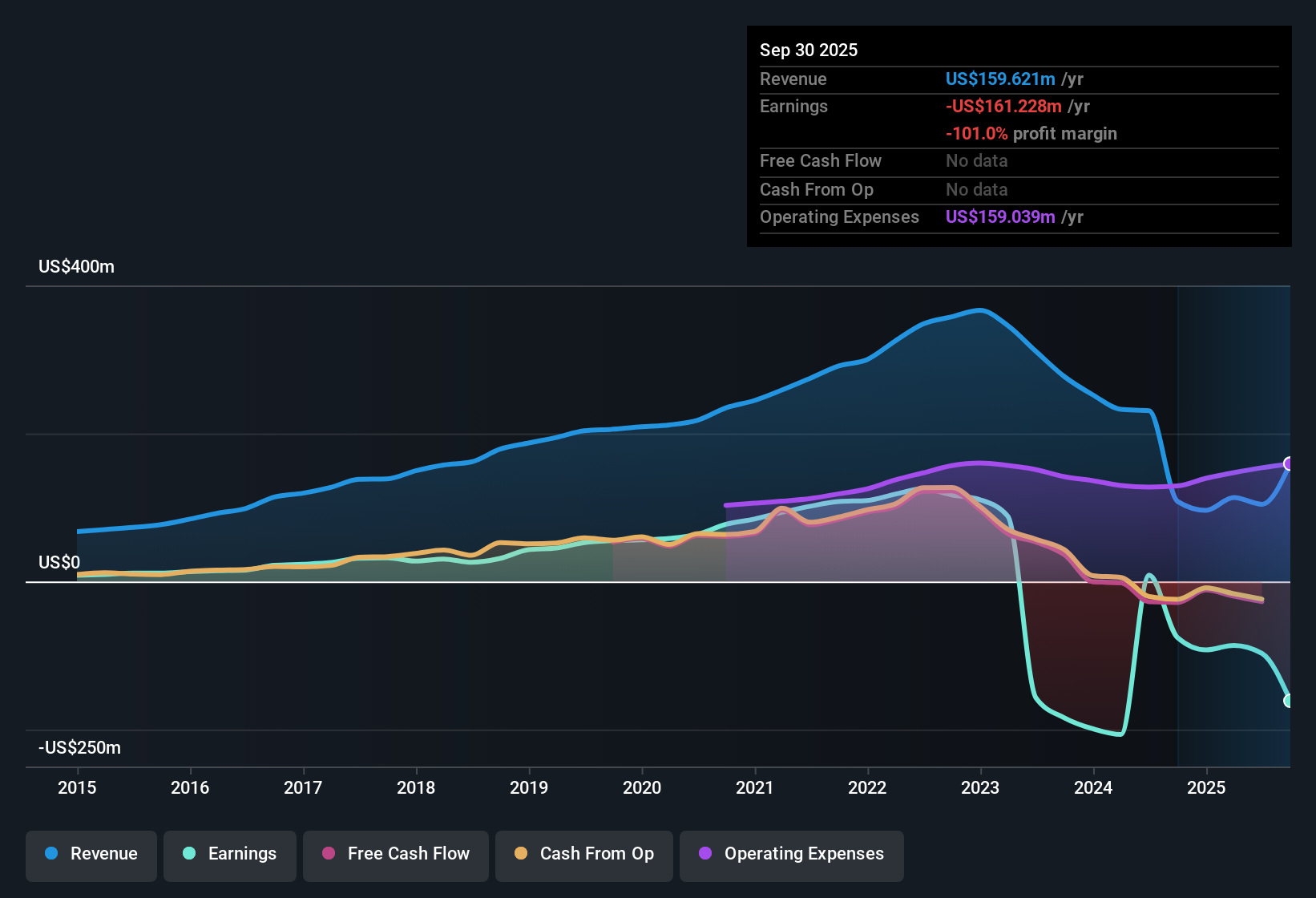Click the pink Free Cash Flow legend dot
Viewport: 1316px width, 898px height.
pos(328,855)
